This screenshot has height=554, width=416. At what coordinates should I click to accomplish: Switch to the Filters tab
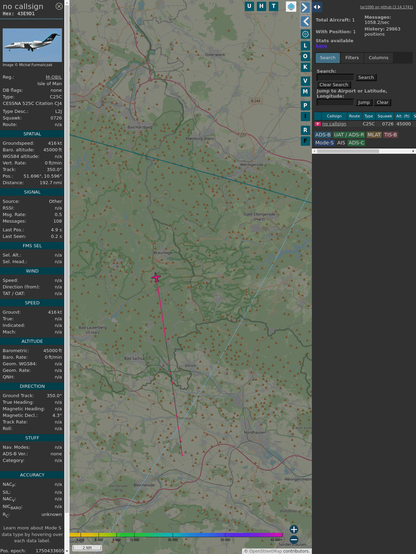coord(352,58)
